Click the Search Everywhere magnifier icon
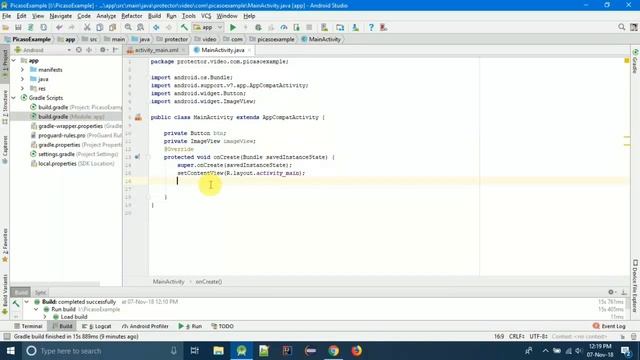Screen dimensions: 640x360 621,27
